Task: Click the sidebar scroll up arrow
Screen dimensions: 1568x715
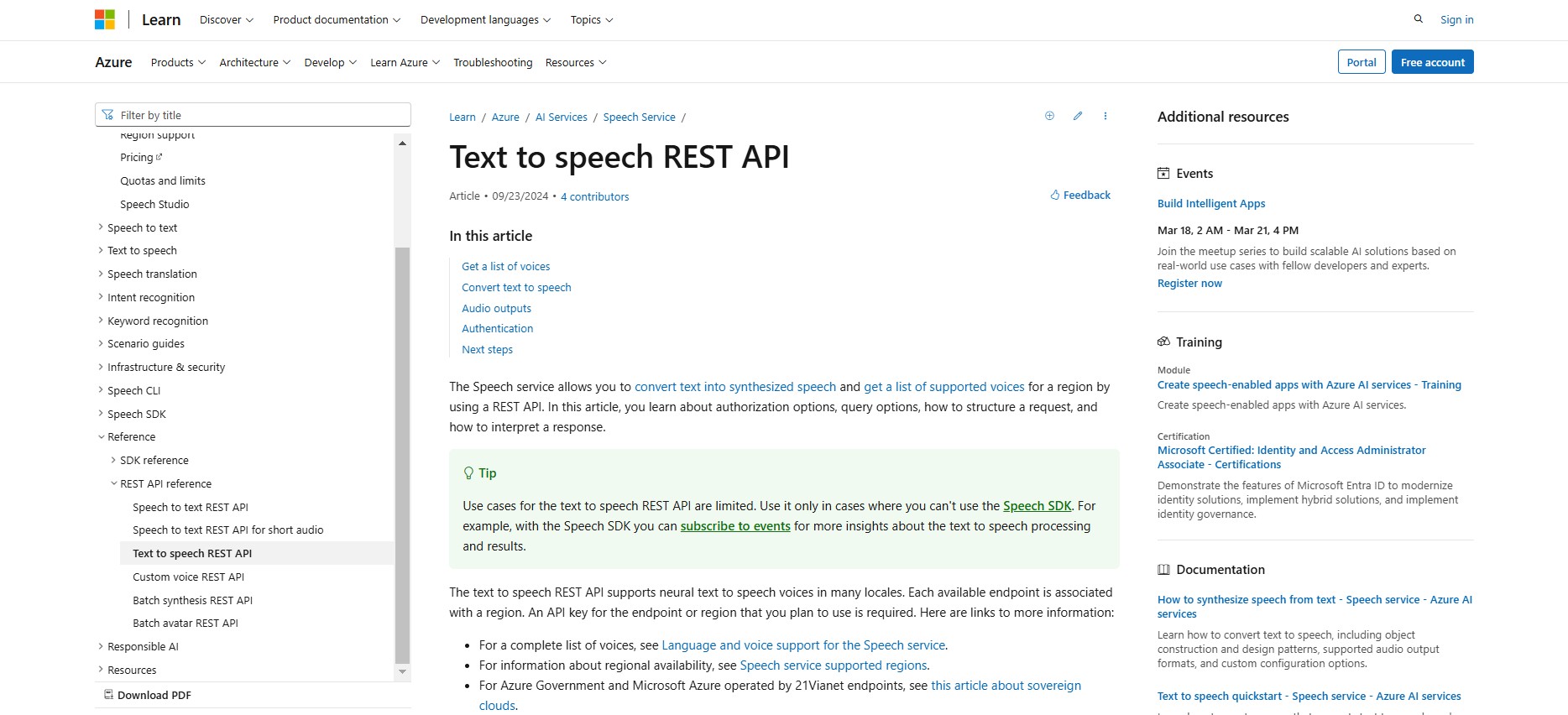Action: click(402, 144)
